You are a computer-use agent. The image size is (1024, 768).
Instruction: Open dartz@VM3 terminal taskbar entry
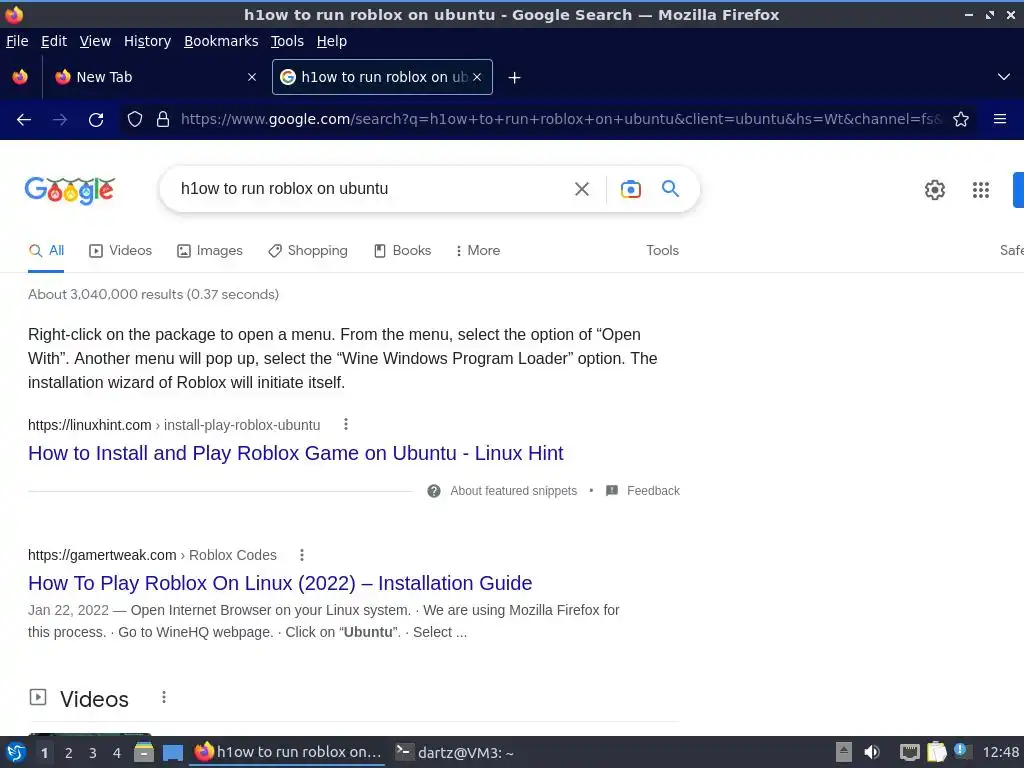tap(455, 752)
